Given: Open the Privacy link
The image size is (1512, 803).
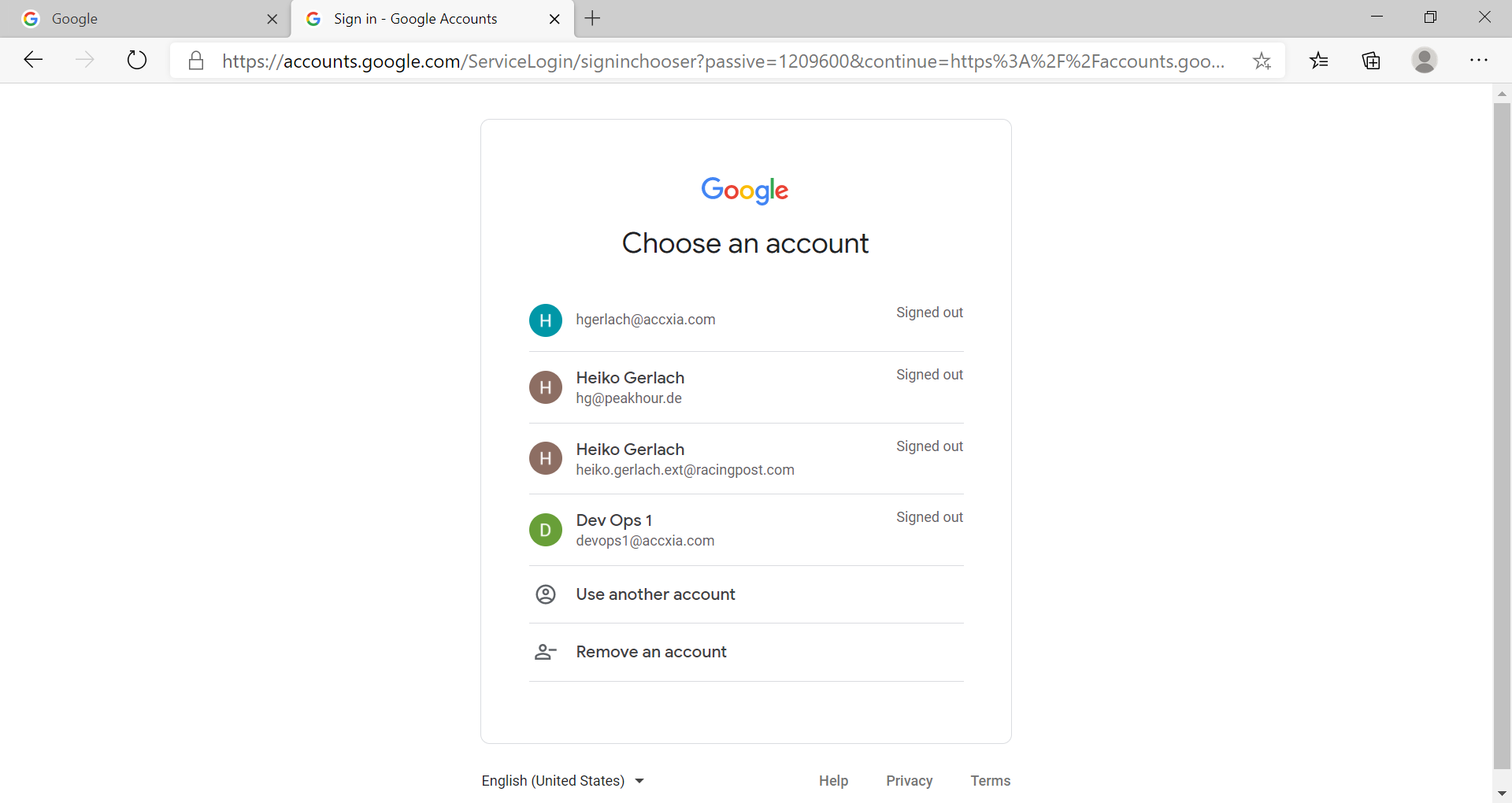Looking at the screenshot, I should coord(909,781).
